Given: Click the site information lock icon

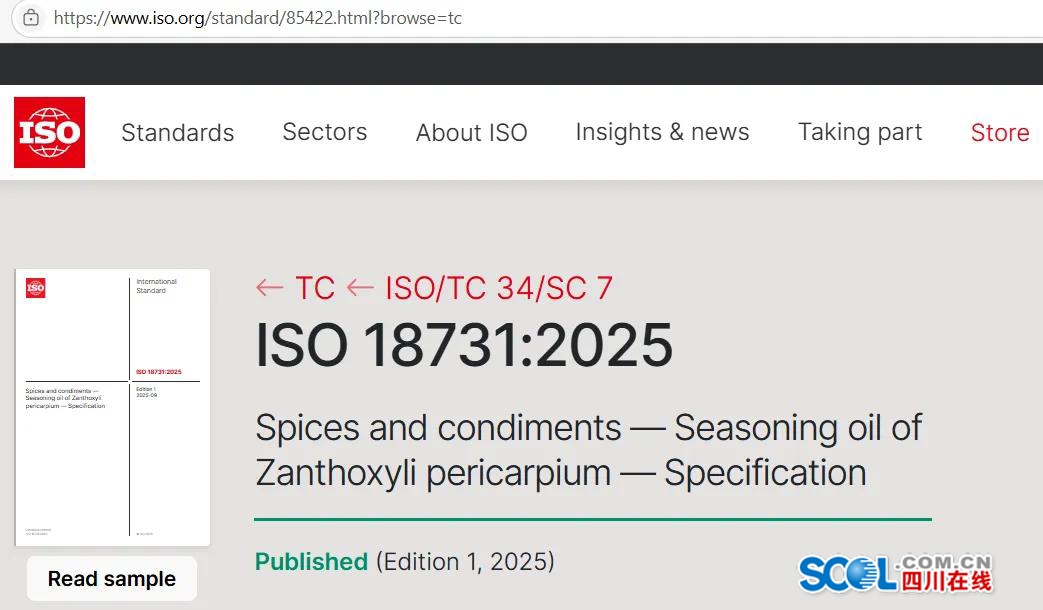Looking at the screenshot, I should coord(31,18).
